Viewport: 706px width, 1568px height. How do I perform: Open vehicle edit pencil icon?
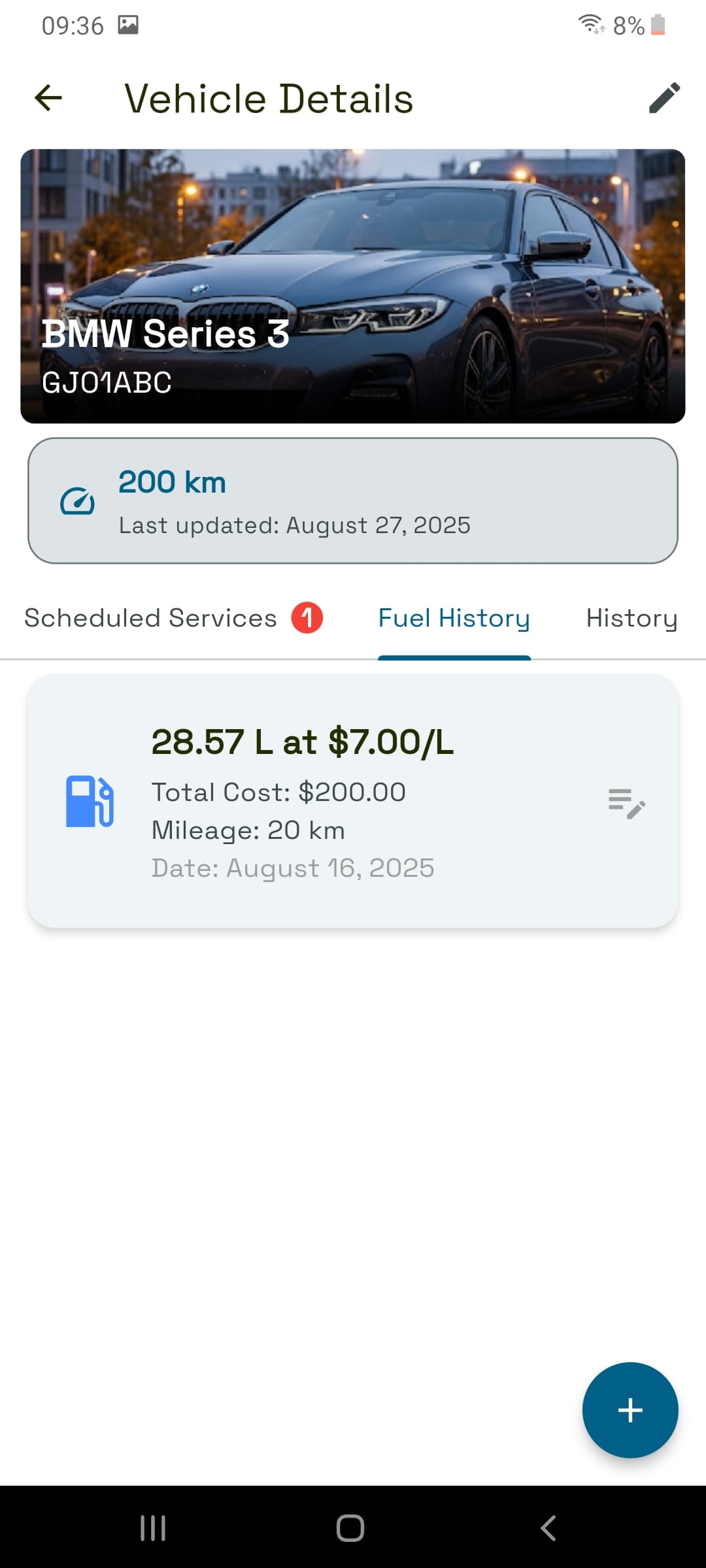[664, 98]
